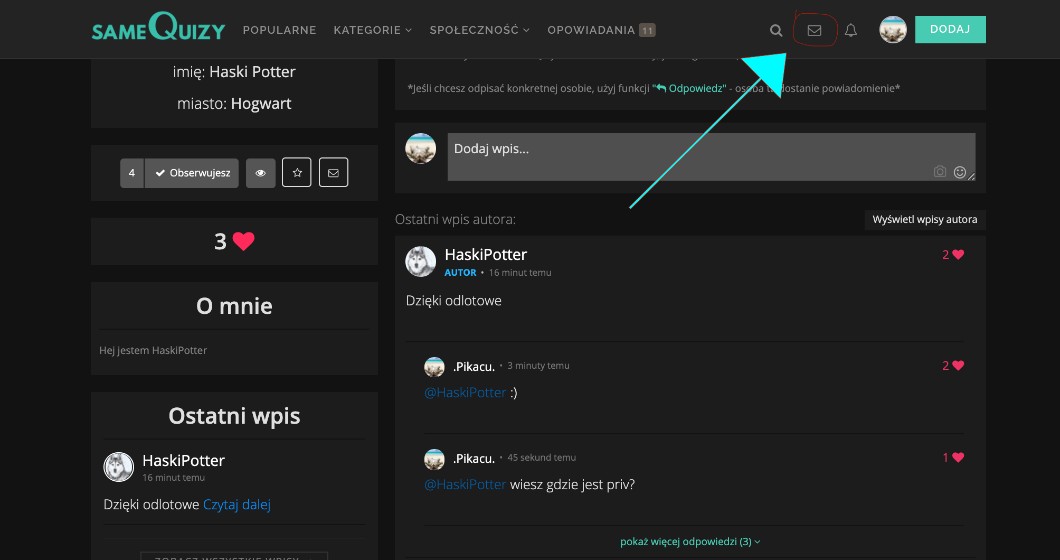Expand "pokaż więcej odpowiedzi (3)"
The image size is (1060, 560).
click(x=690, y=542)
